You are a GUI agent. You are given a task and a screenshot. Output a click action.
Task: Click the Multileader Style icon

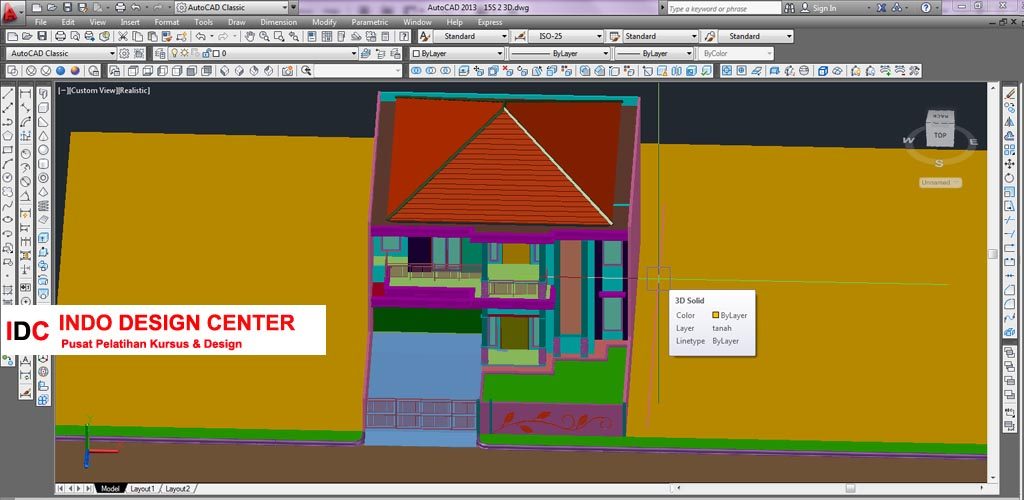click(x=710, y=37)
